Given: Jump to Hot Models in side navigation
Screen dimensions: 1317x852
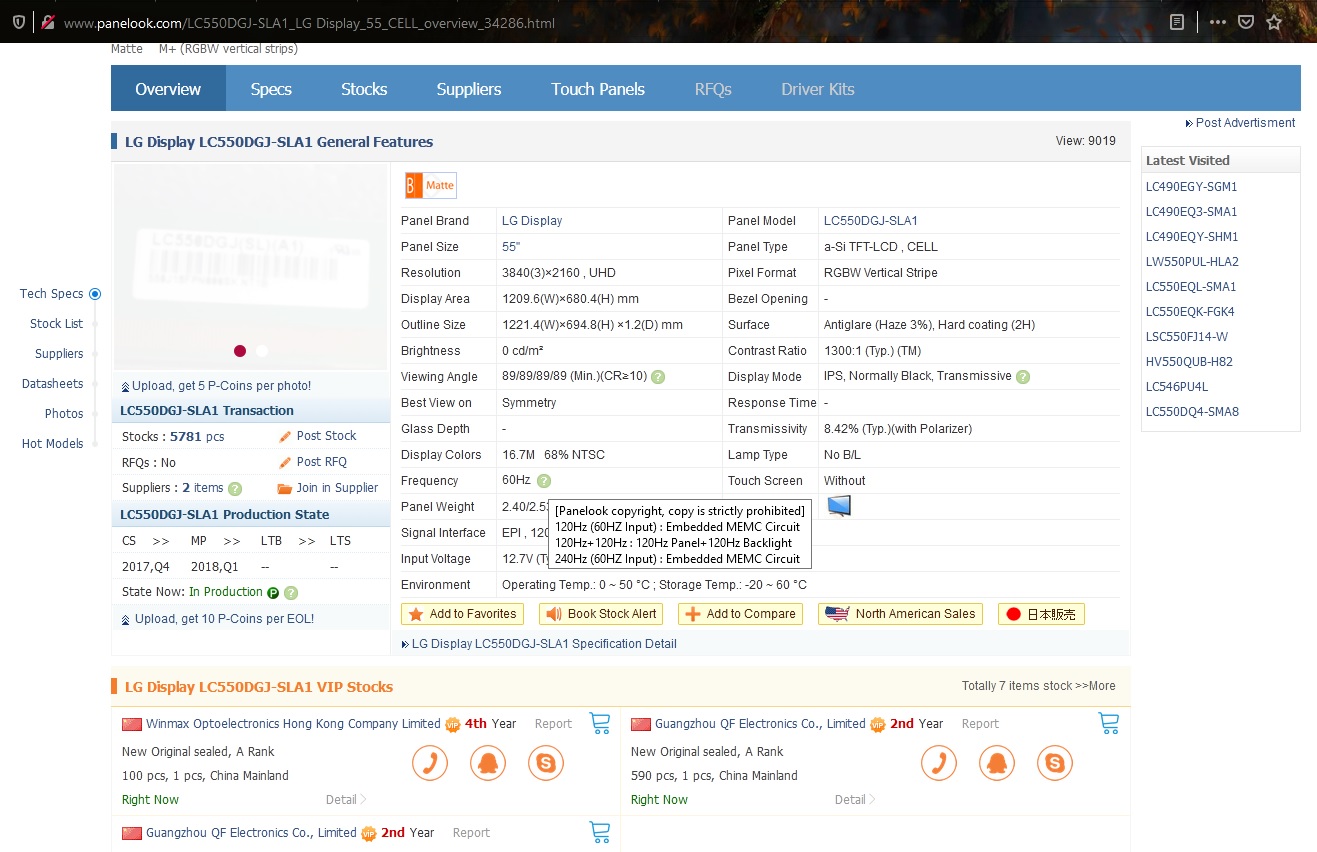Looking at the screenshot, I should tap(52, 444).
